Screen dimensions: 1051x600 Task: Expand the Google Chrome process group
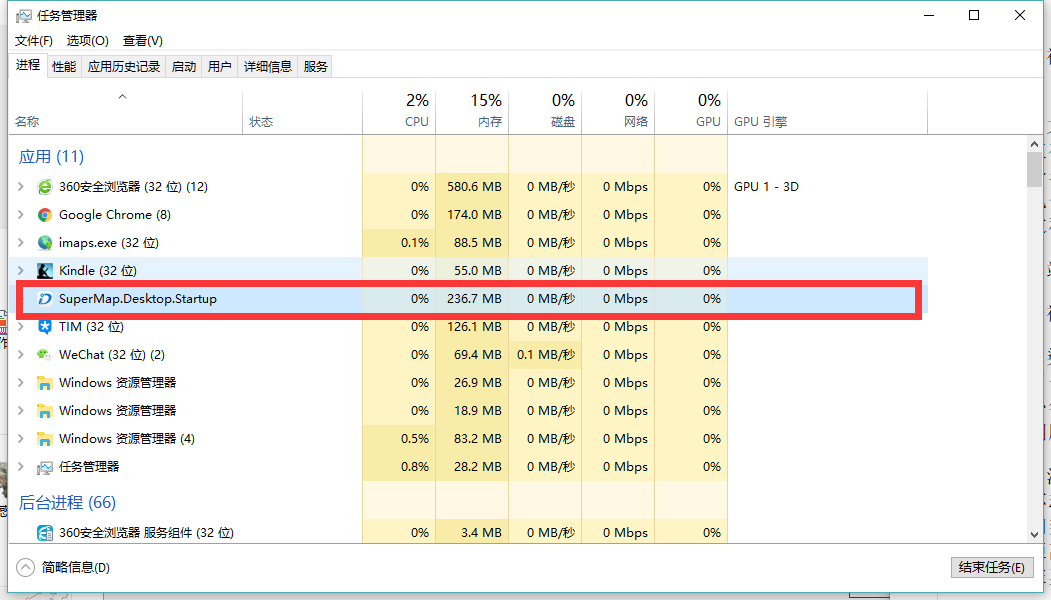pyautogui.click(x=22, y=215)
